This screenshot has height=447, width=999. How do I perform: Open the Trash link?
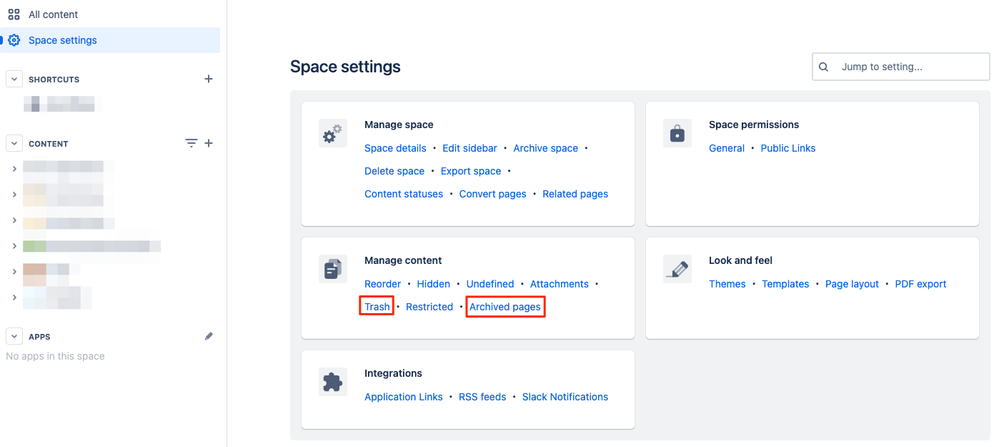[x=377, y=307]
